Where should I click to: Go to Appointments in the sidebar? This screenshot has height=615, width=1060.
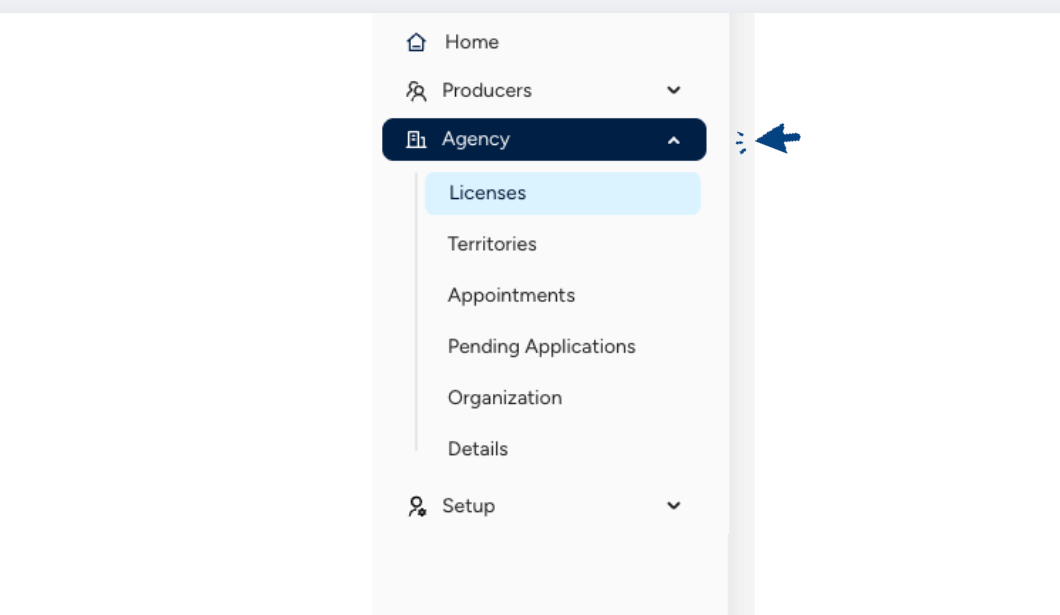[x=511, y=296]
